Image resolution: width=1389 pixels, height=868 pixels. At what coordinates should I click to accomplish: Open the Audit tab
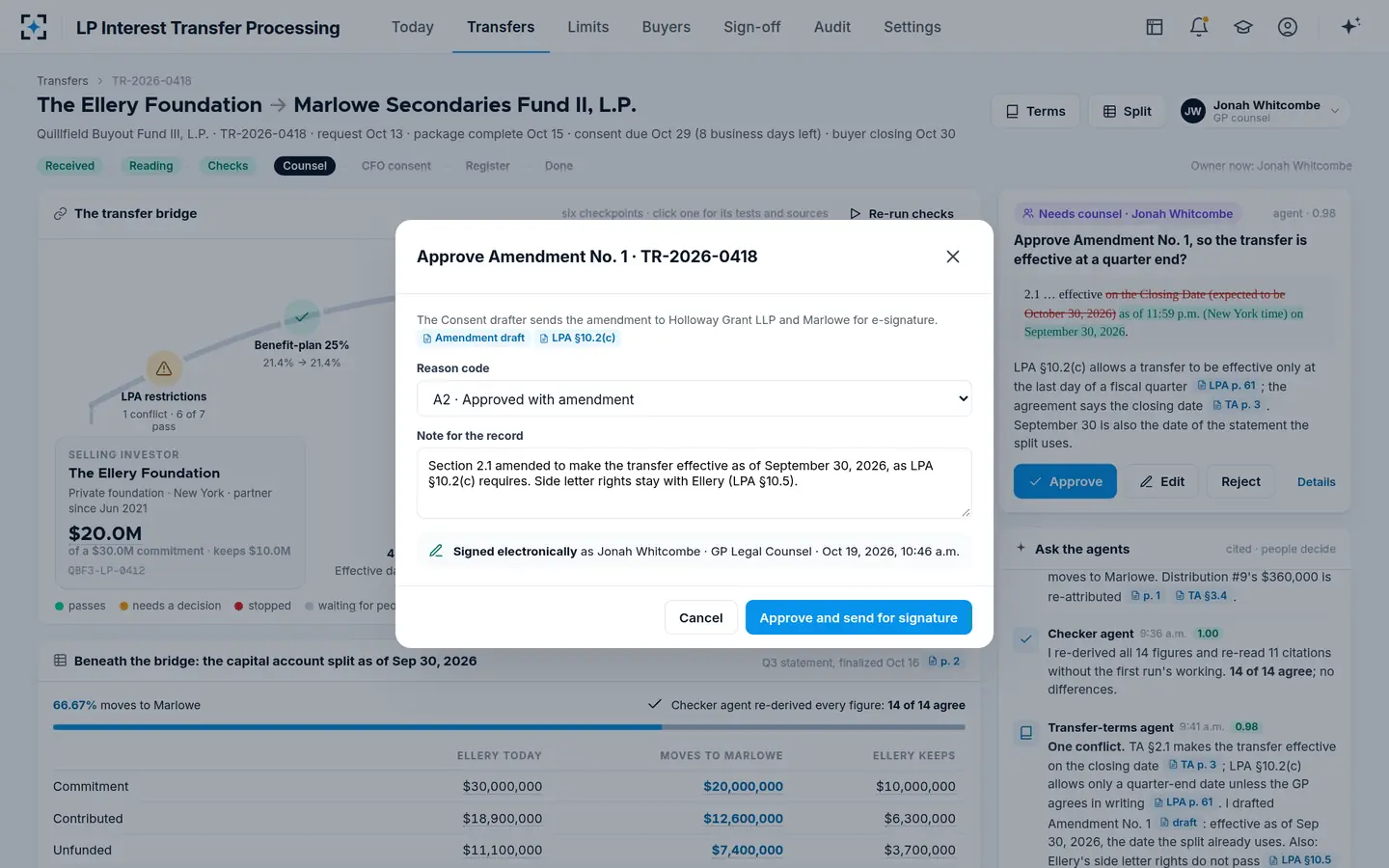click(832, 27)
